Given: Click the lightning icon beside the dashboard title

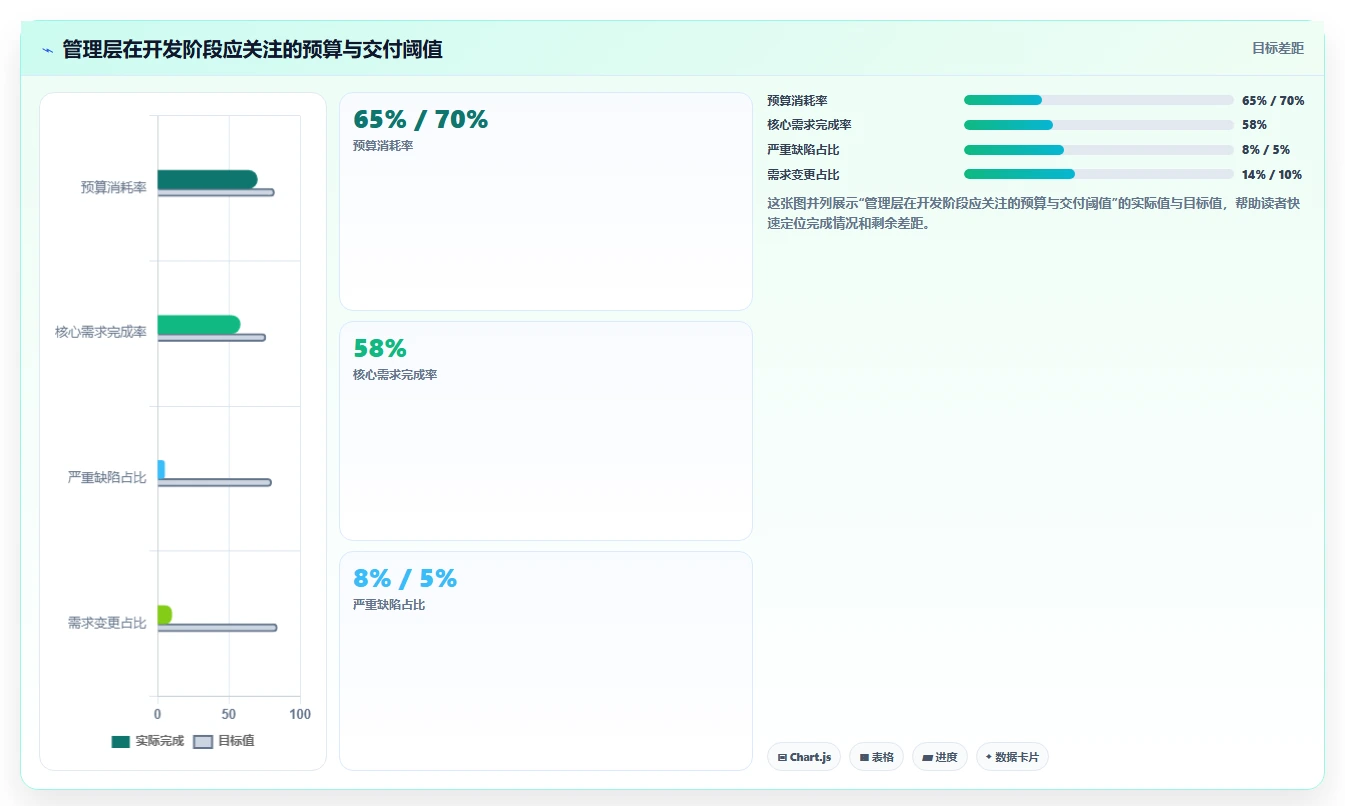Looking at the screenshot, I should [x=47, y=50].
